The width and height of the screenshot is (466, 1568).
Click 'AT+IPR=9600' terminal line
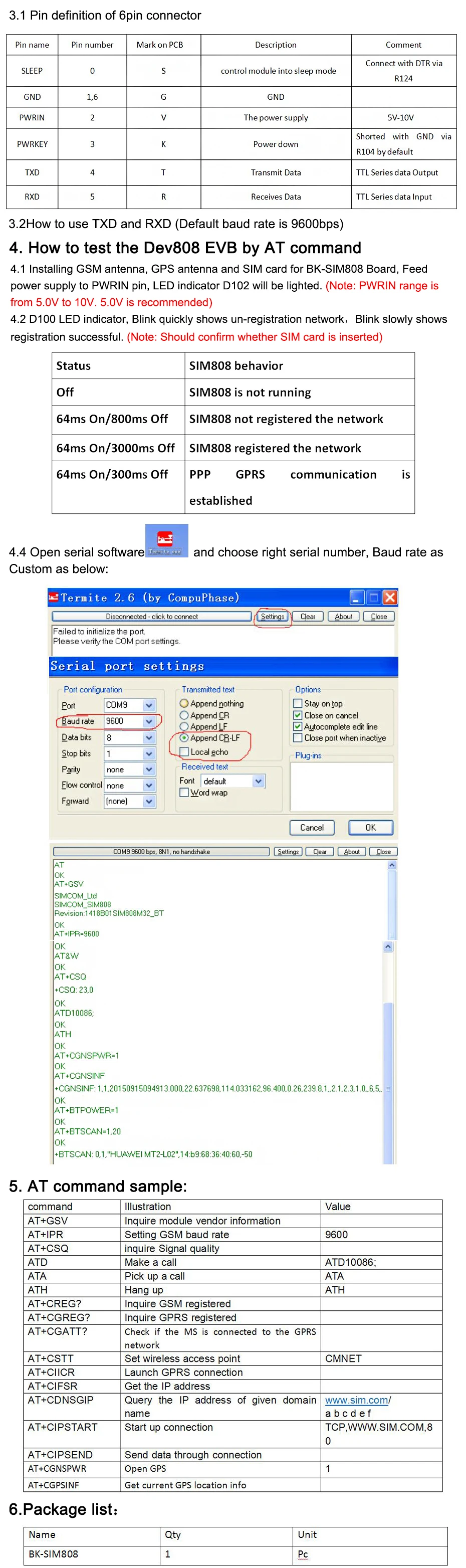click(76, 934)
